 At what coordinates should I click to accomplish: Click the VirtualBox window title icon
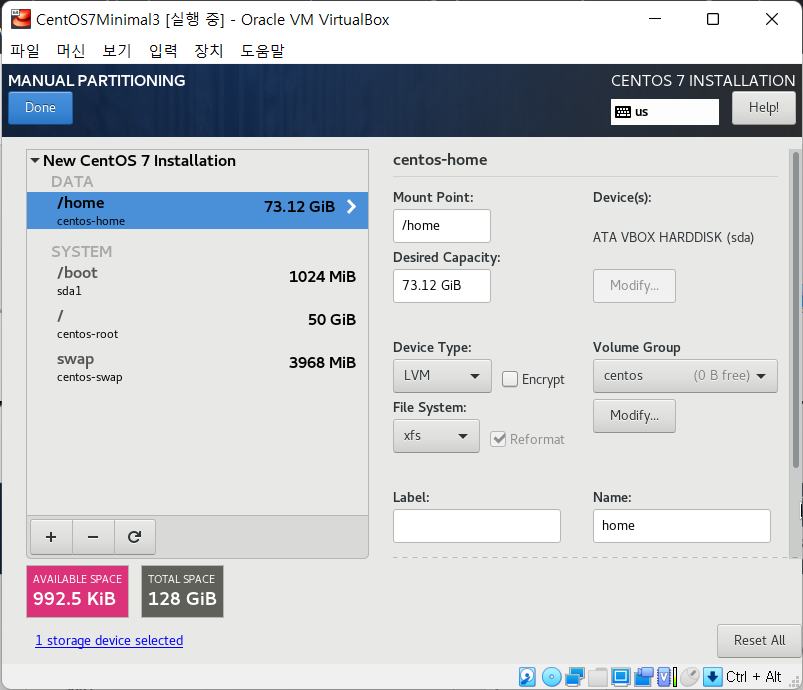coord(21,19)
